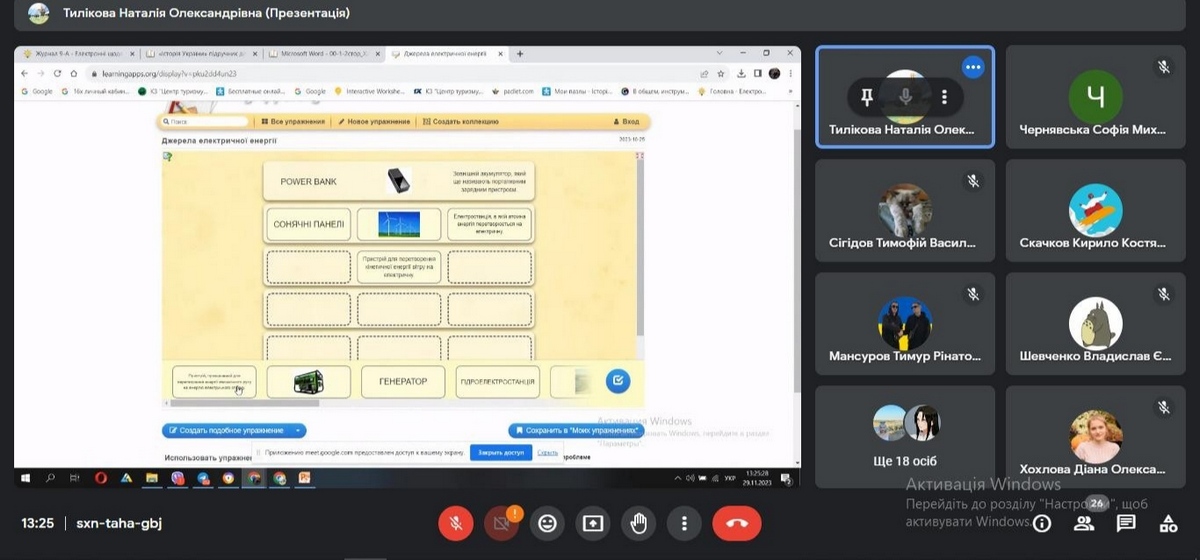Show the participants list panel
Screen dimensions: 1200x560
click(1084, 523)
